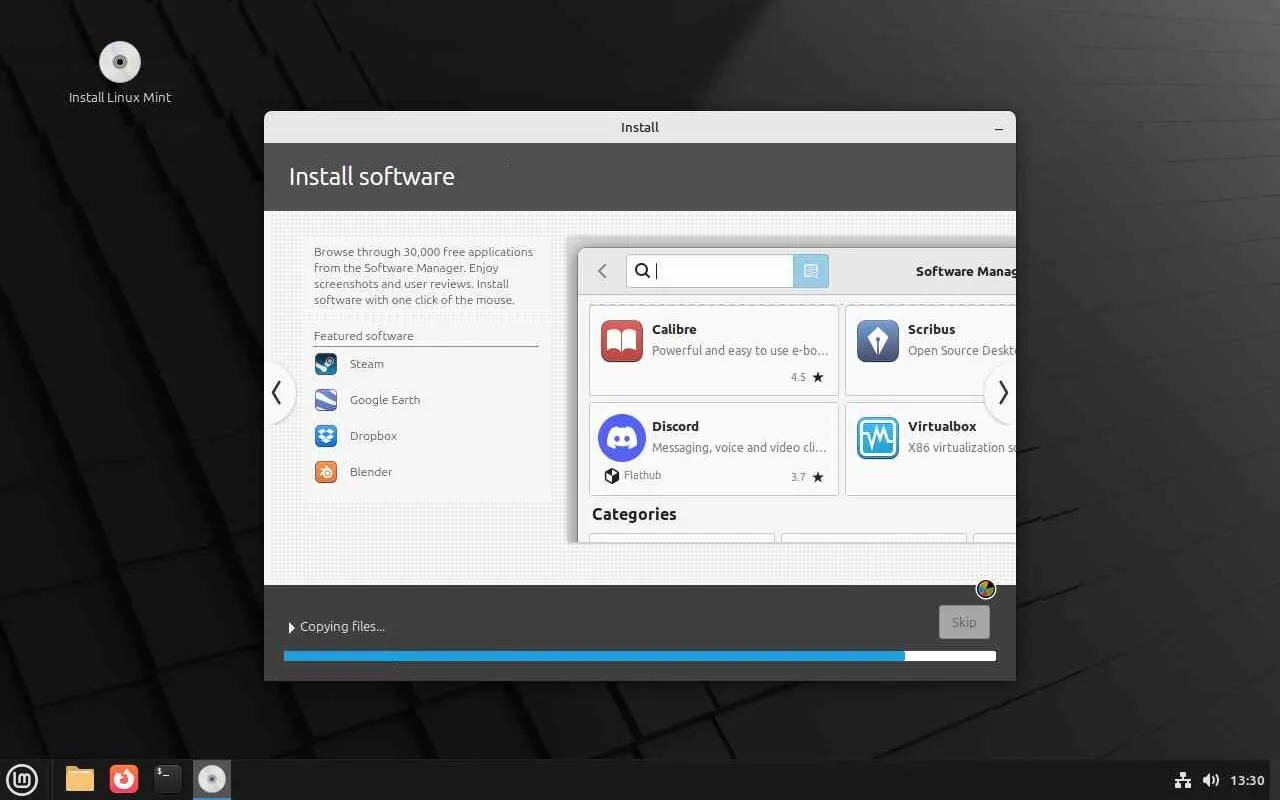Viewport: 1280px width, 800px height.
Task: Click the Google Earth label
Action: pyautogui.click(x=385, y=400)
